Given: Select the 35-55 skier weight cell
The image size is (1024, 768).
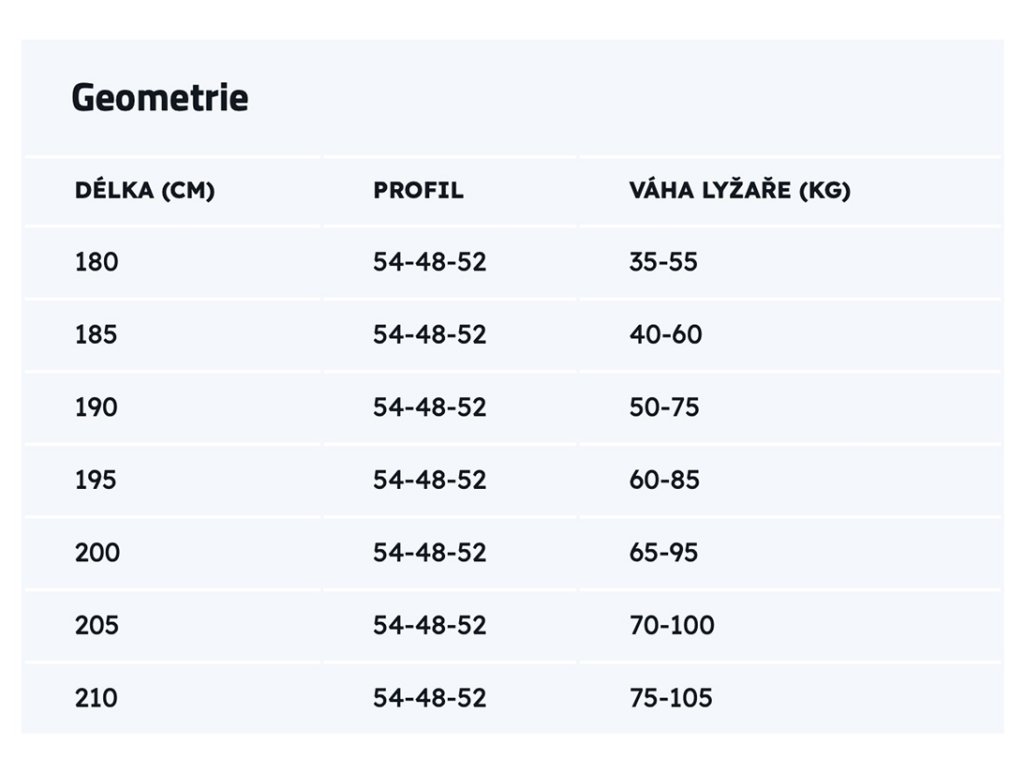Looking at the screenshot, I should coord(663,262).
